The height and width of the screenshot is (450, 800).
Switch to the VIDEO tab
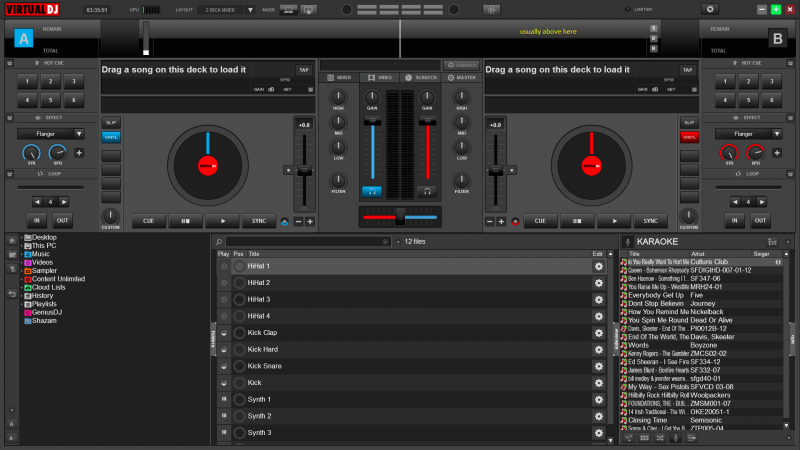click(380, 78)
